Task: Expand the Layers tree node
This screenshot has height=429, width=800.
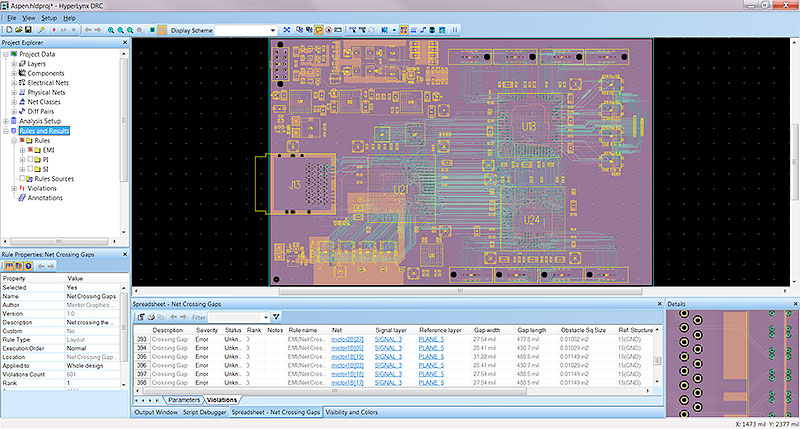Action: pyautogui.click(x=14, y=64)
